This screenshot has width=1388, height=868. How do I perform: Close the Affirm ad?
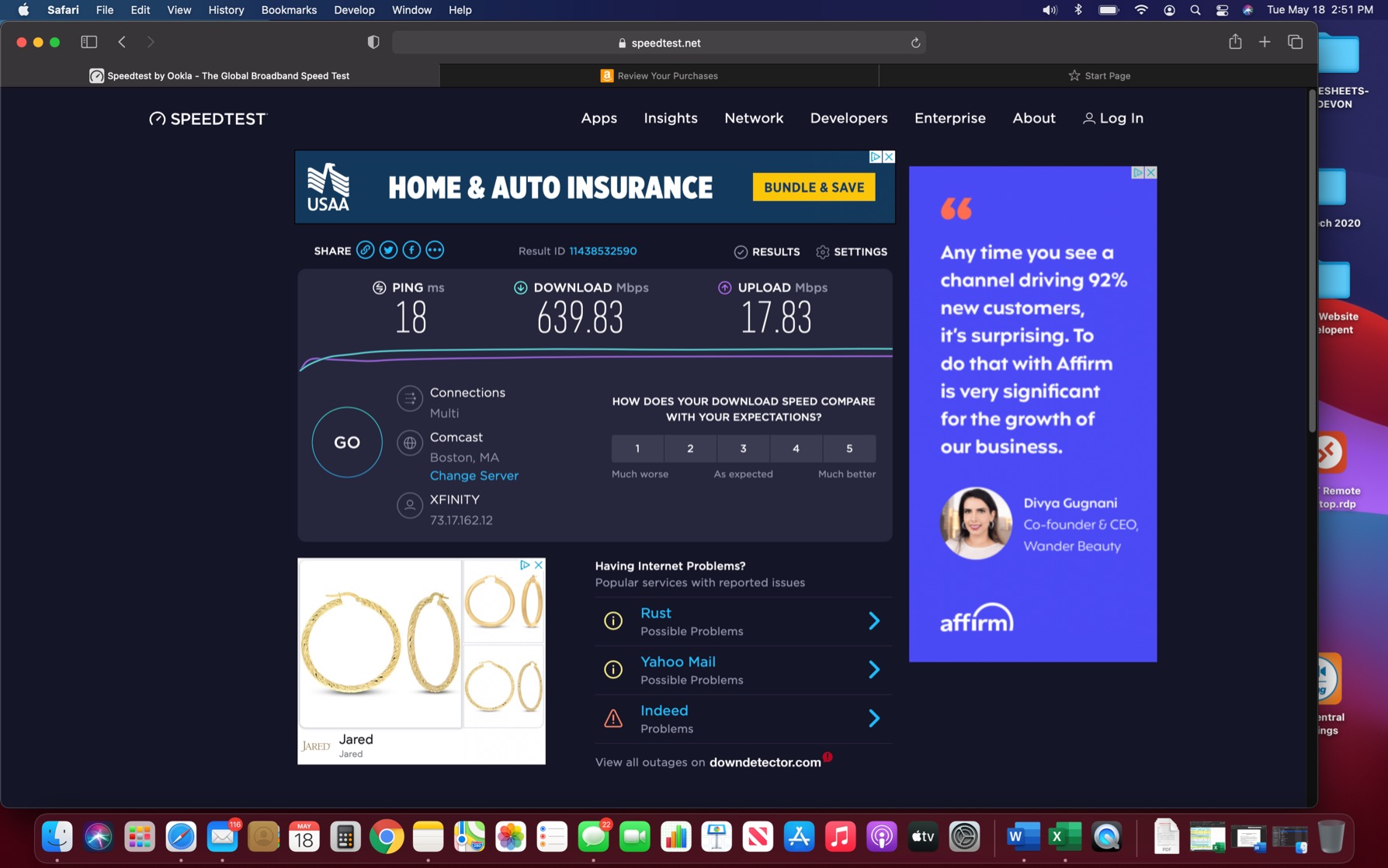pos(1150,172)
